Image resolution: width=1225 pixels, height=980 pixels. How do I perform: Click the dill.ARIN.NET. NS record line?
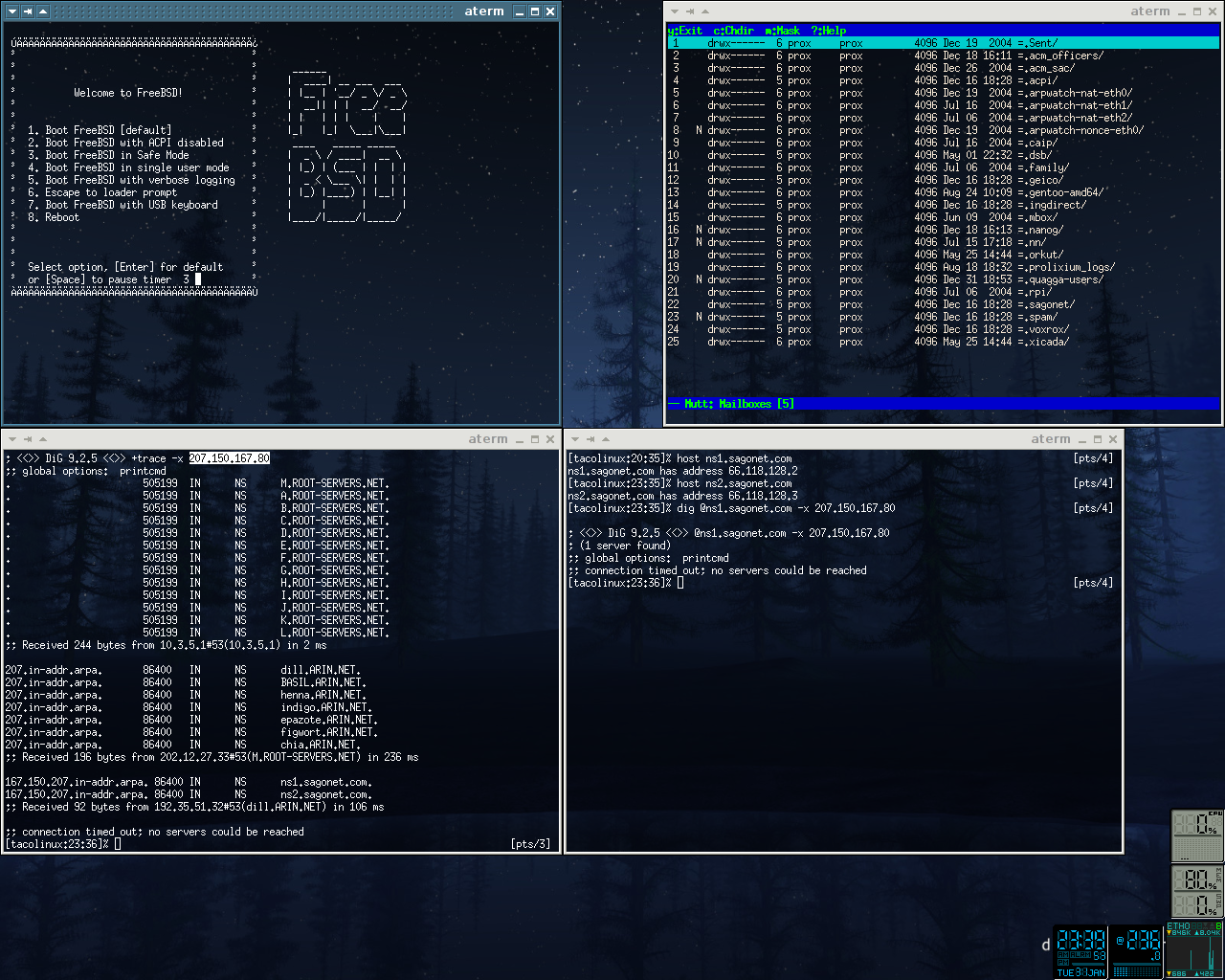(183, 670)
